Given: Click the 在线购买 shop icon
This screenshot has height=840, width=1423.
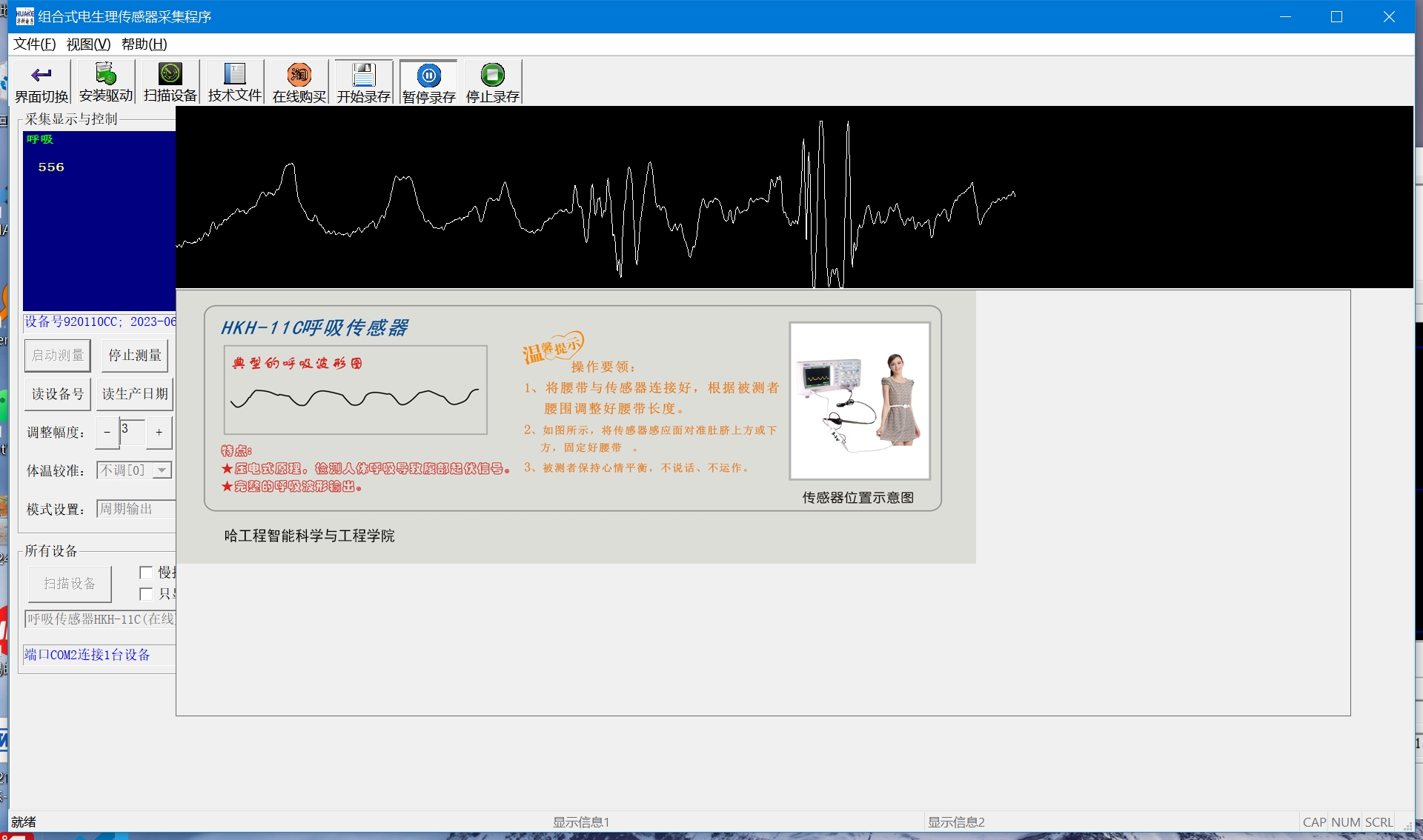Looking at the screenshot, I should click(299, 75).
